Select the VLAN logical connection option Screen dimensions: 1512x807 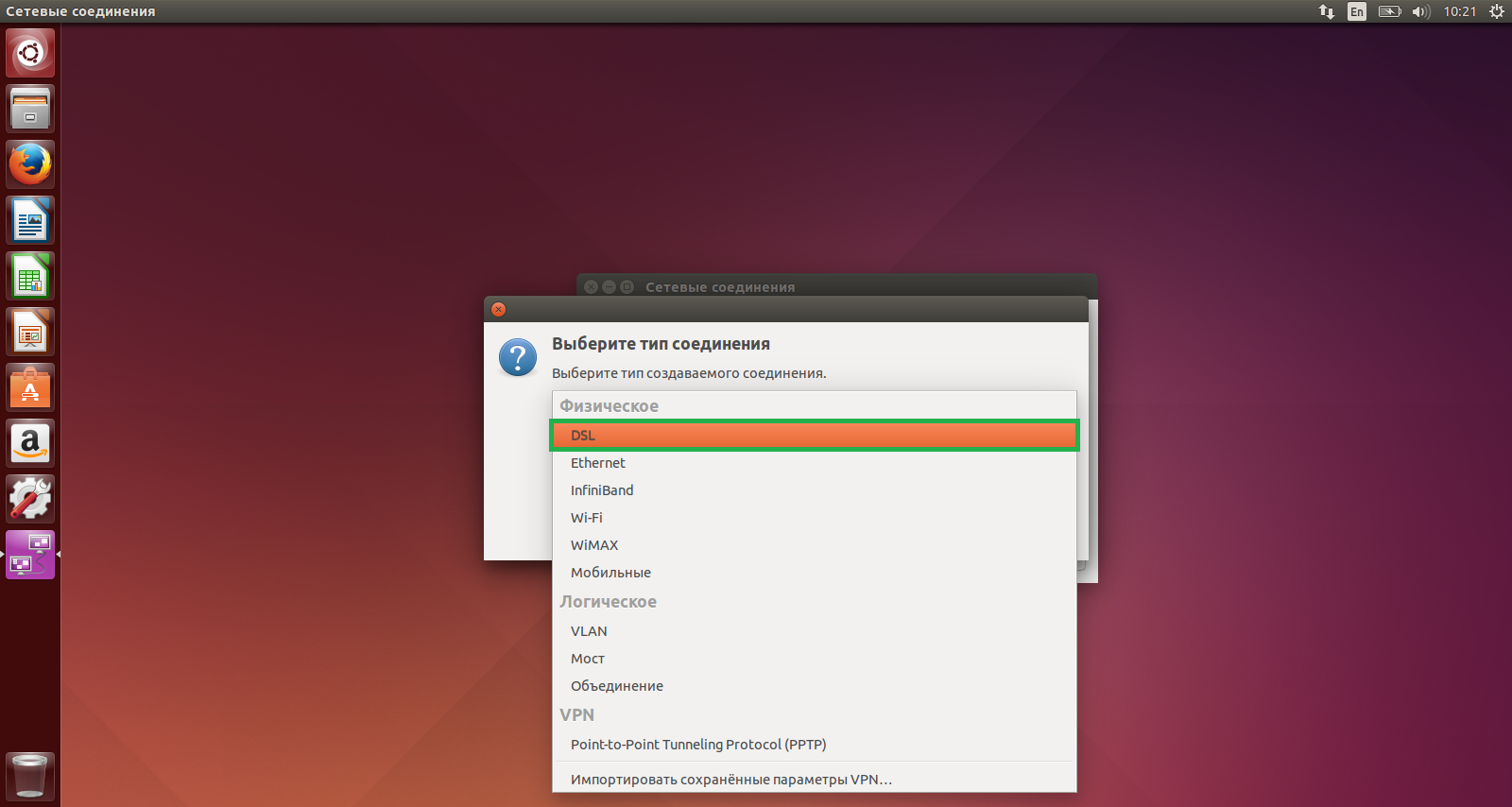click(815, 631)
